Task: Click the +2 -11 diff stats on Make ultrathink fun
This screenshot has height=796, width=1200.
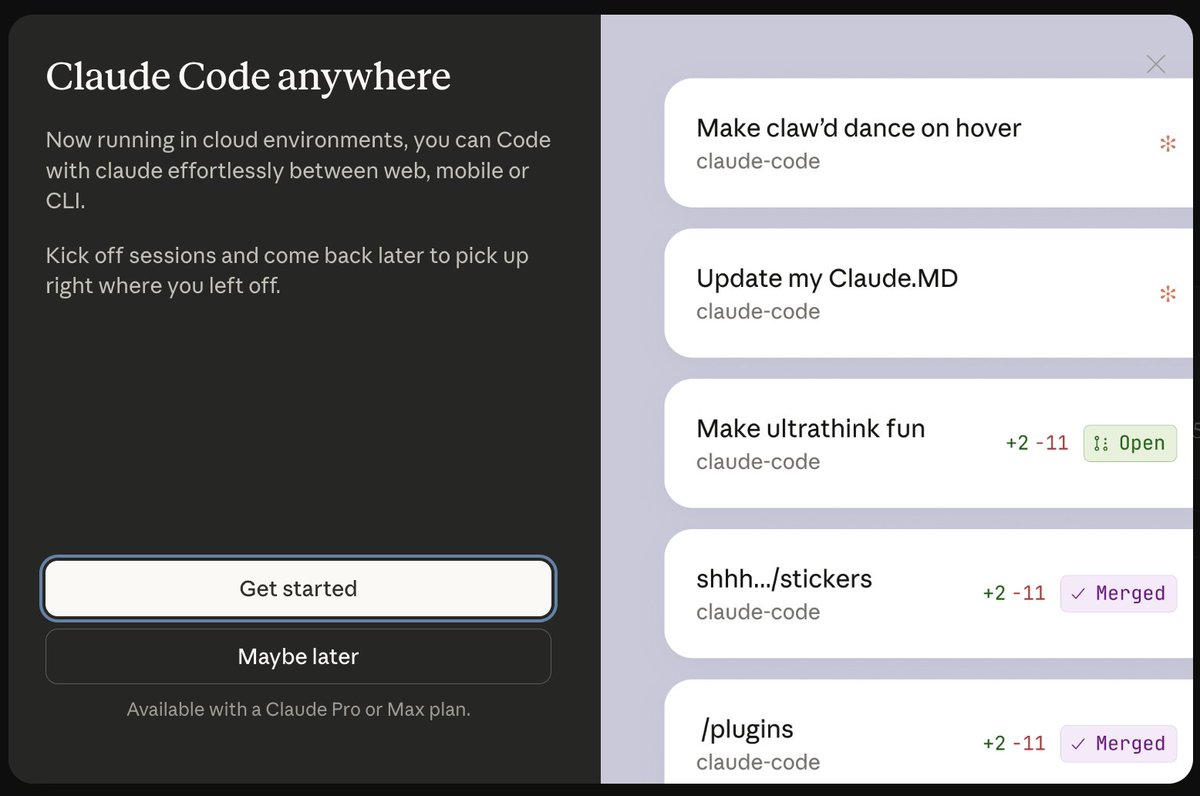Action: (x=1037, y=443)
